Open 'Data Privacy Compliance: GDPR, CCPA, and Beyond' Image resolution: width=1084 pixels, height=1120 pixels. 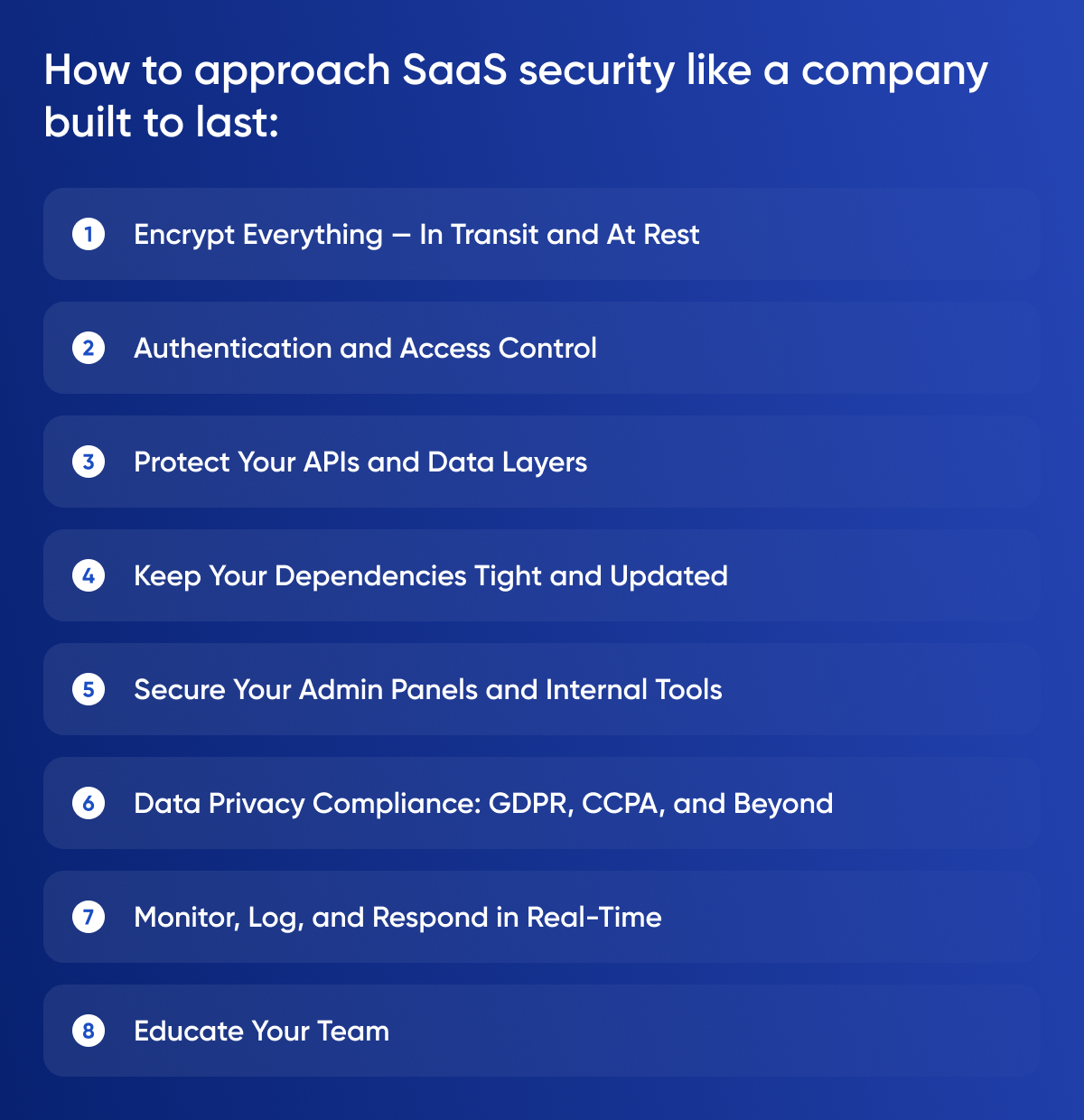[483, 804]
